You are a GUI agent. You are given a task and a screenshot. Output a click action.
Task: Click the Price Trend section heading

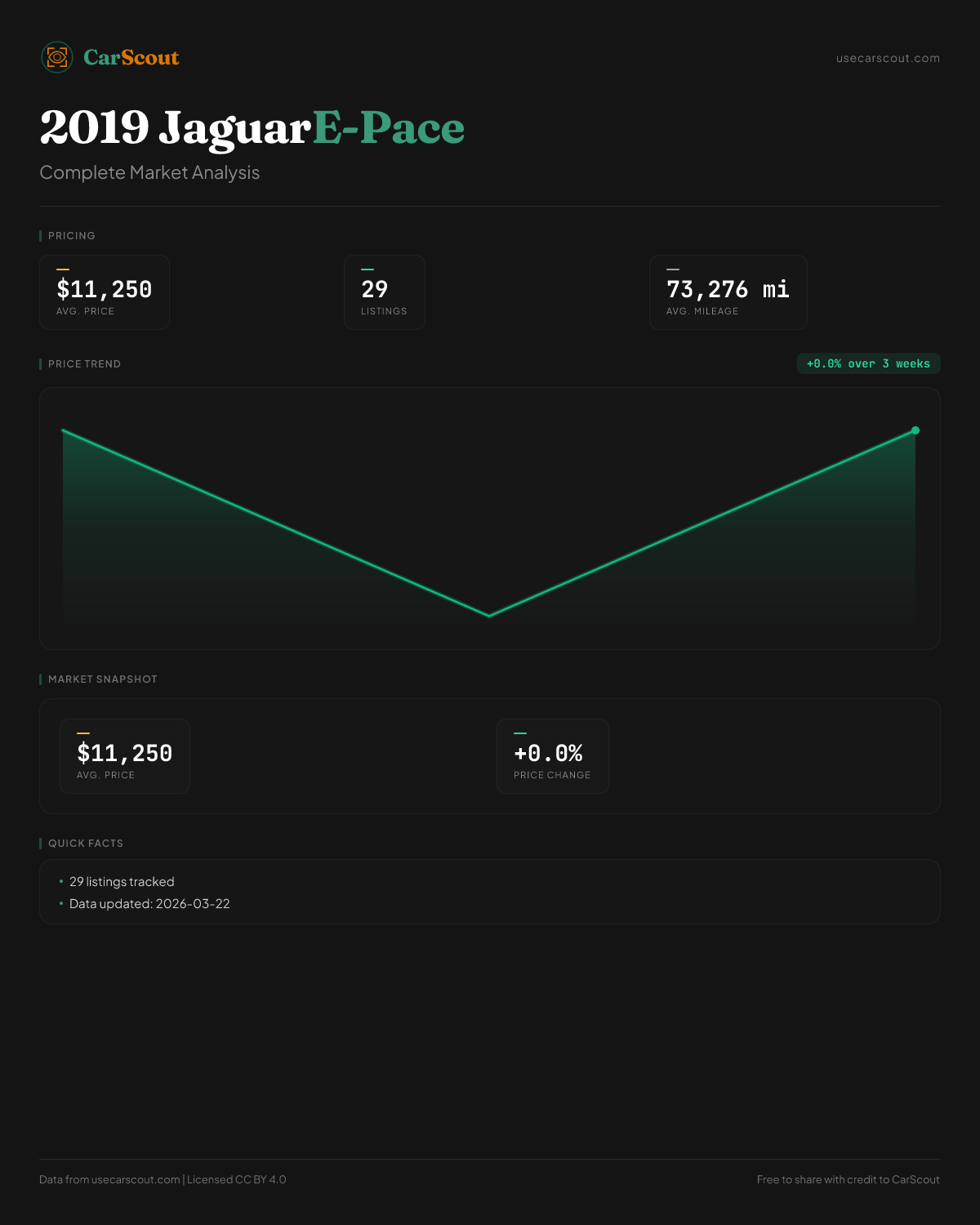[x=84, y=364]
